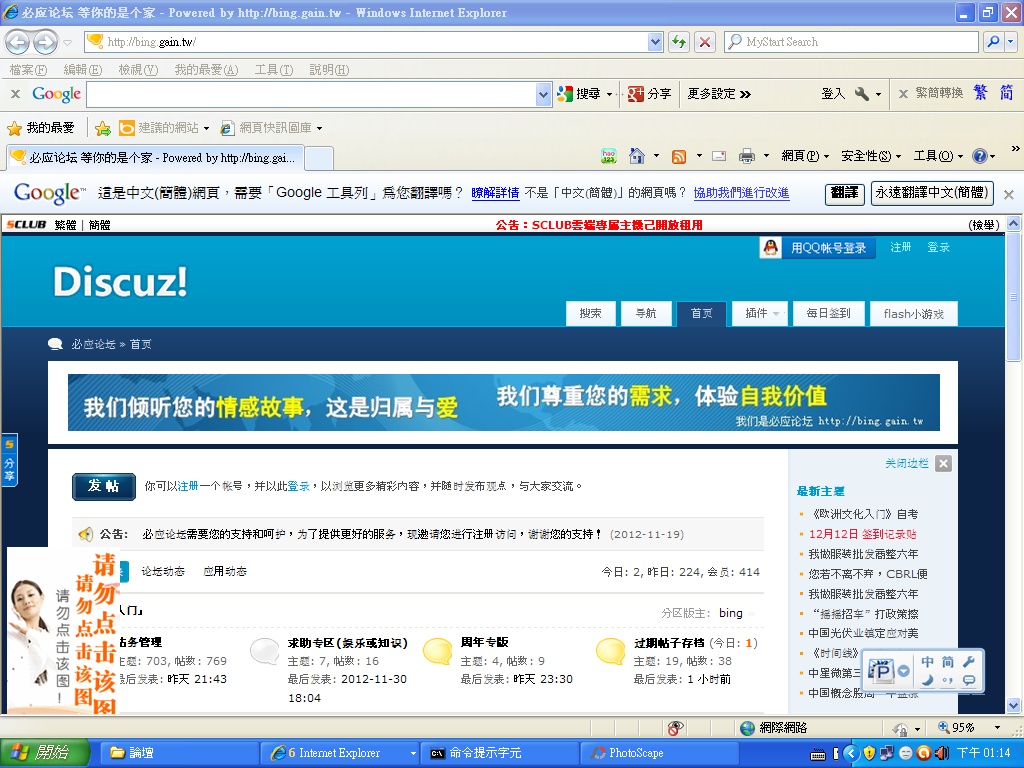Open the 安全性(S) command menu
1024x768 pixels.
871,156
